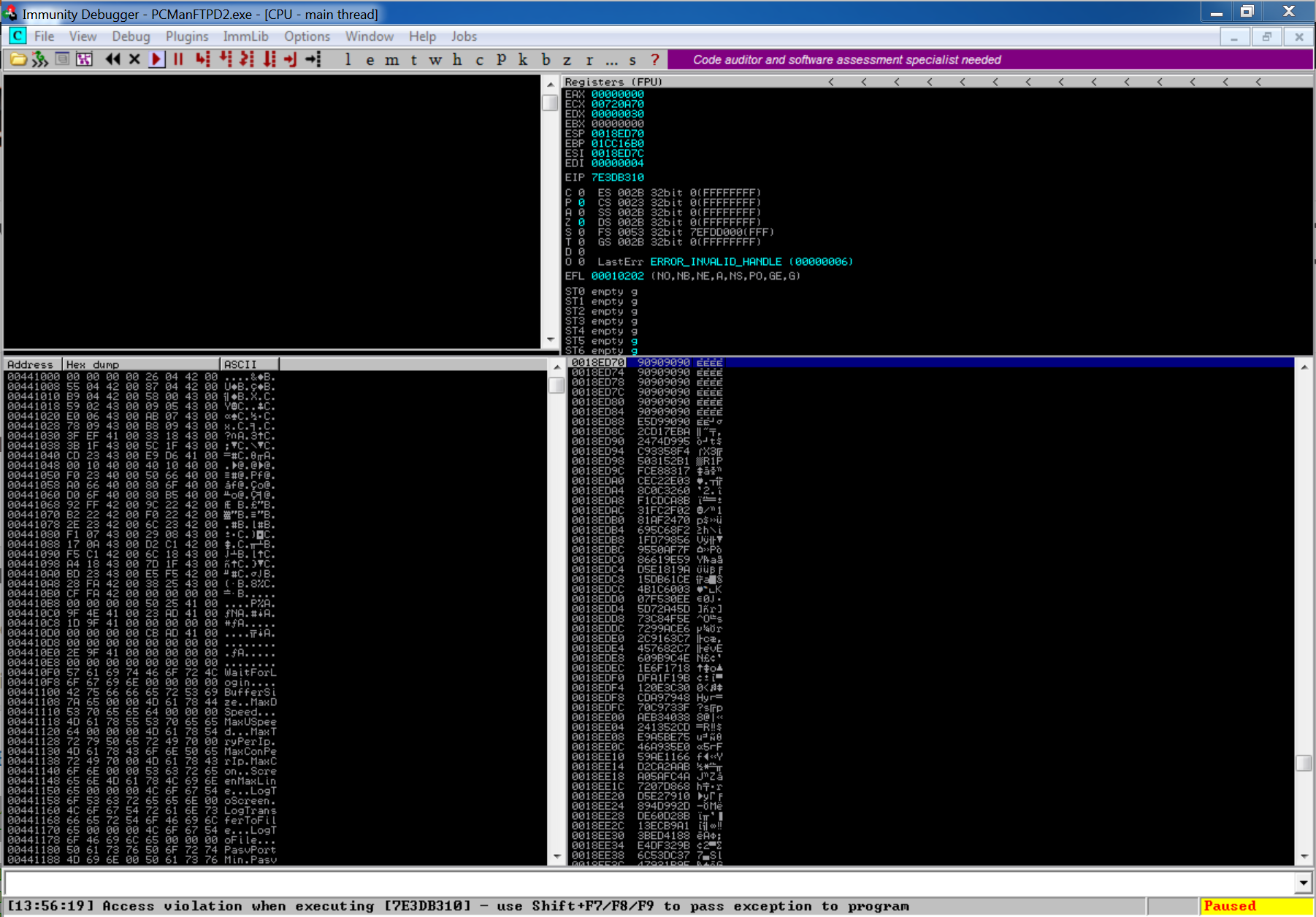Open the Help menu

click(x=422, y=36)
